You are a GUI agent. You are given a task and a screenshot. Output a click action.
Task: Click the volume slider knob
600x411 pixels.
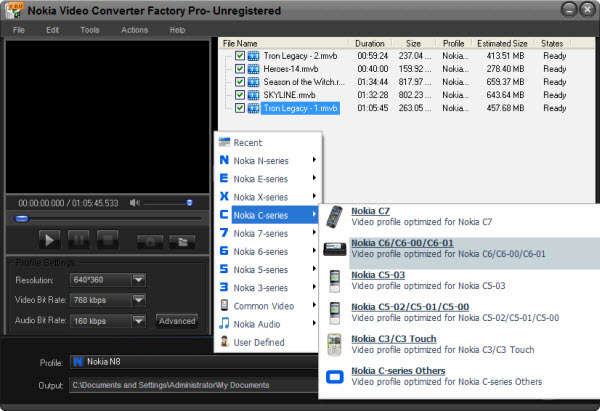click(189, 202)
